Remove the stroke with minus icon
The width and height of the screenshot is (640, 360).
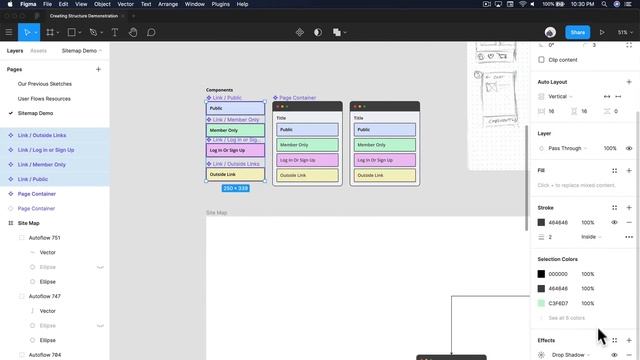pyautogui.click(x=629, y=222)
